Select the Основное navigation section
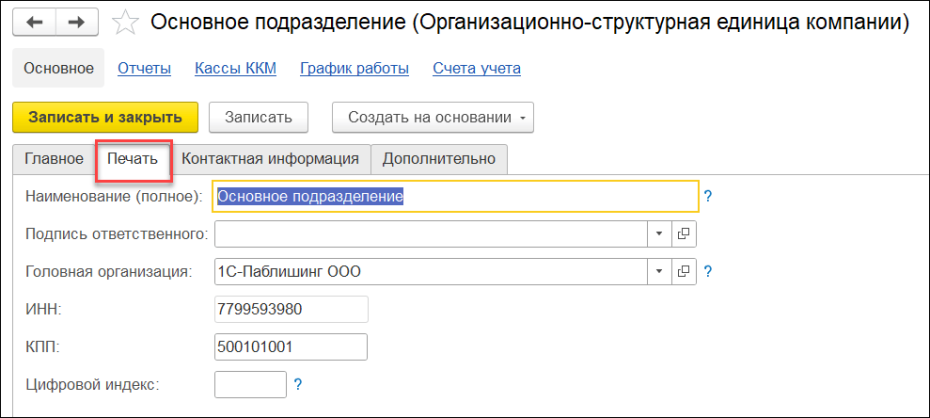The image size is (930, 418). 59,68
